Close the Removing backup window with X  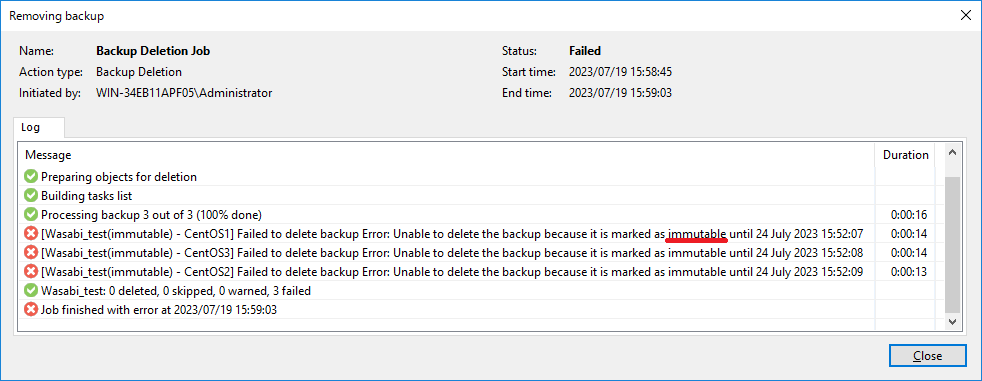pos(966,16)
